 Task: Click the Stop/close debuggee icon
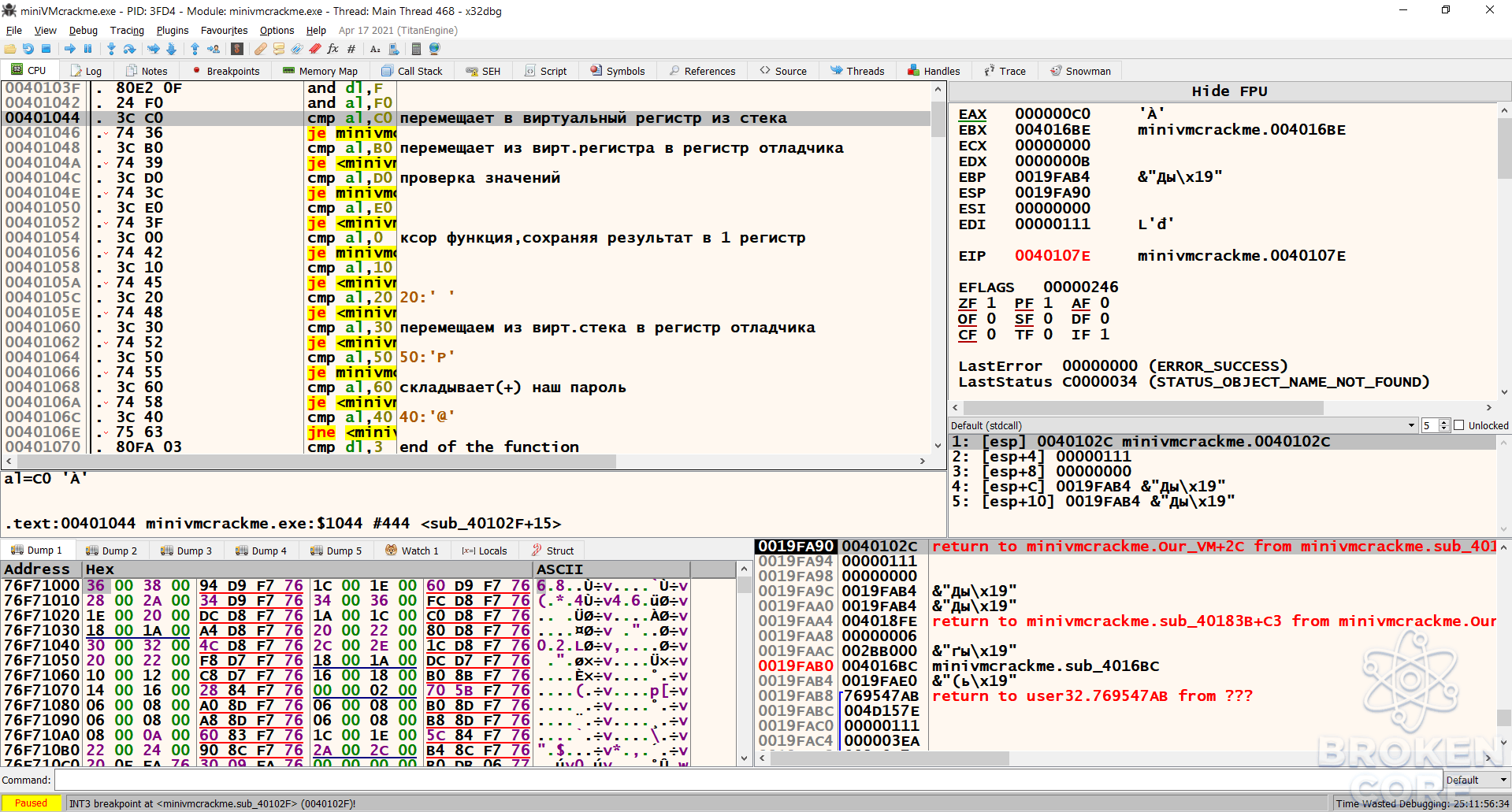46,49
